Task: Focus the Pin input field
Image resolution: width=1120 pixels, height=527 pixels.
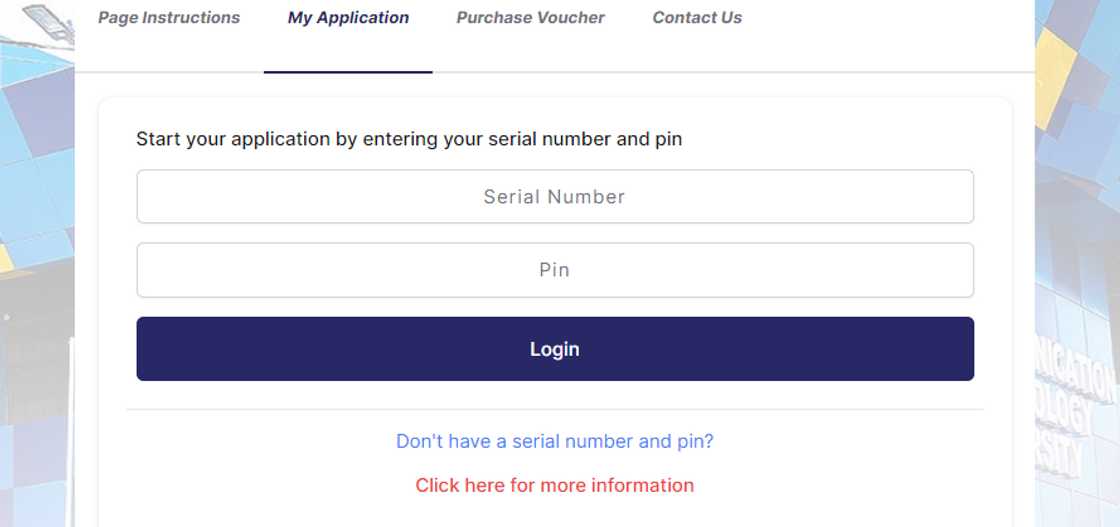Action: click(x=555, y=270)
